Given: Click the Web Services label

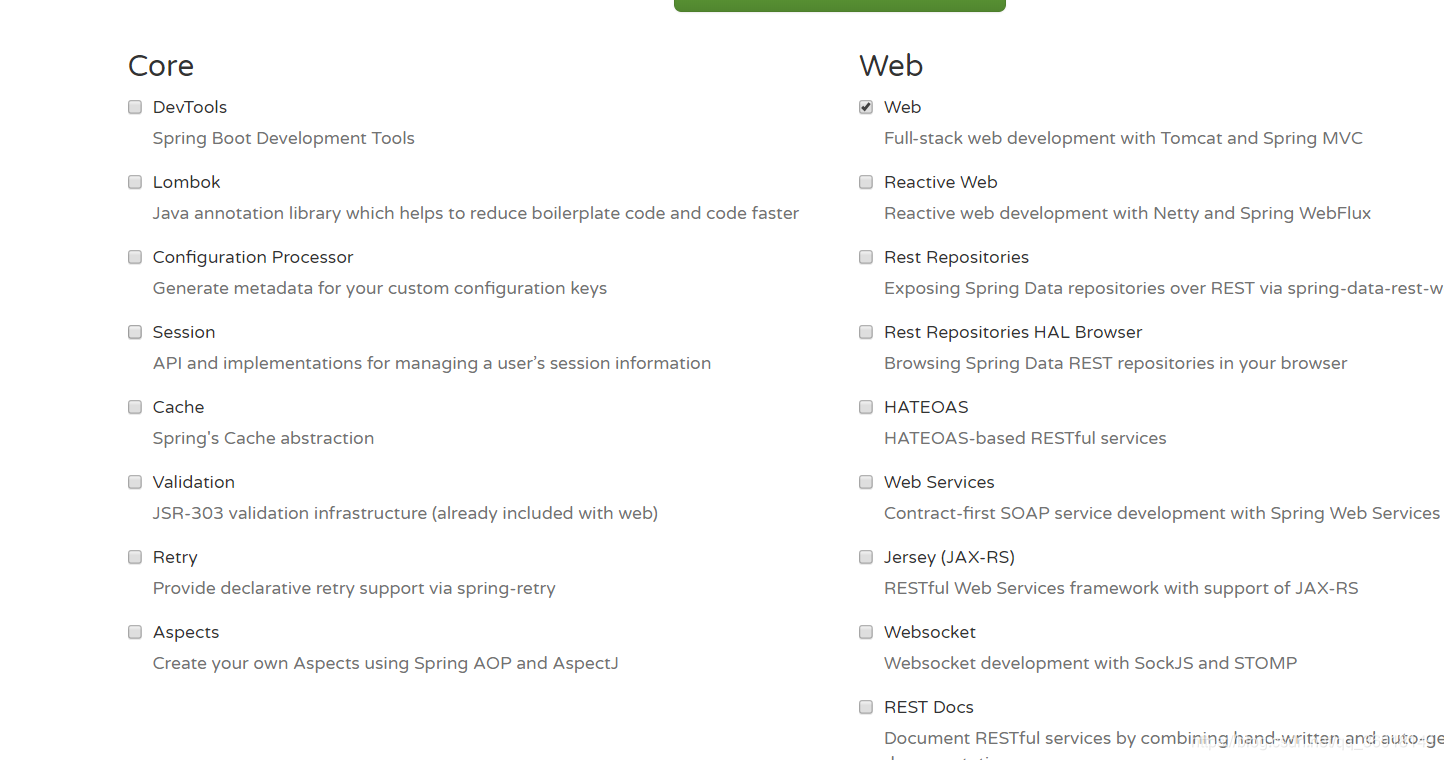Looking at the screenshot, I should [939, 482].
